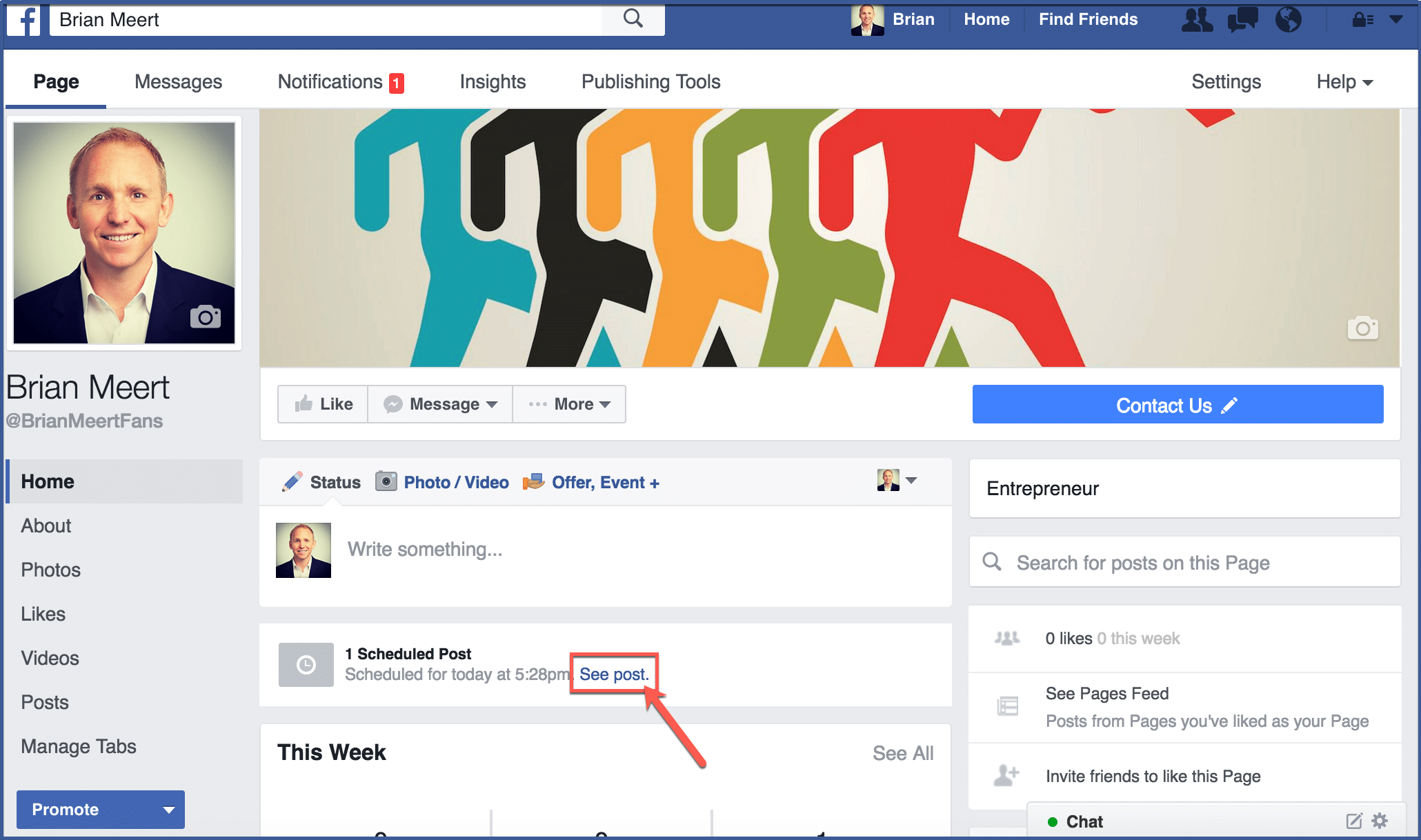Screen dimensions: 1421x840
Task: Click Home in the top blue bar
Action: click(986, 19)
